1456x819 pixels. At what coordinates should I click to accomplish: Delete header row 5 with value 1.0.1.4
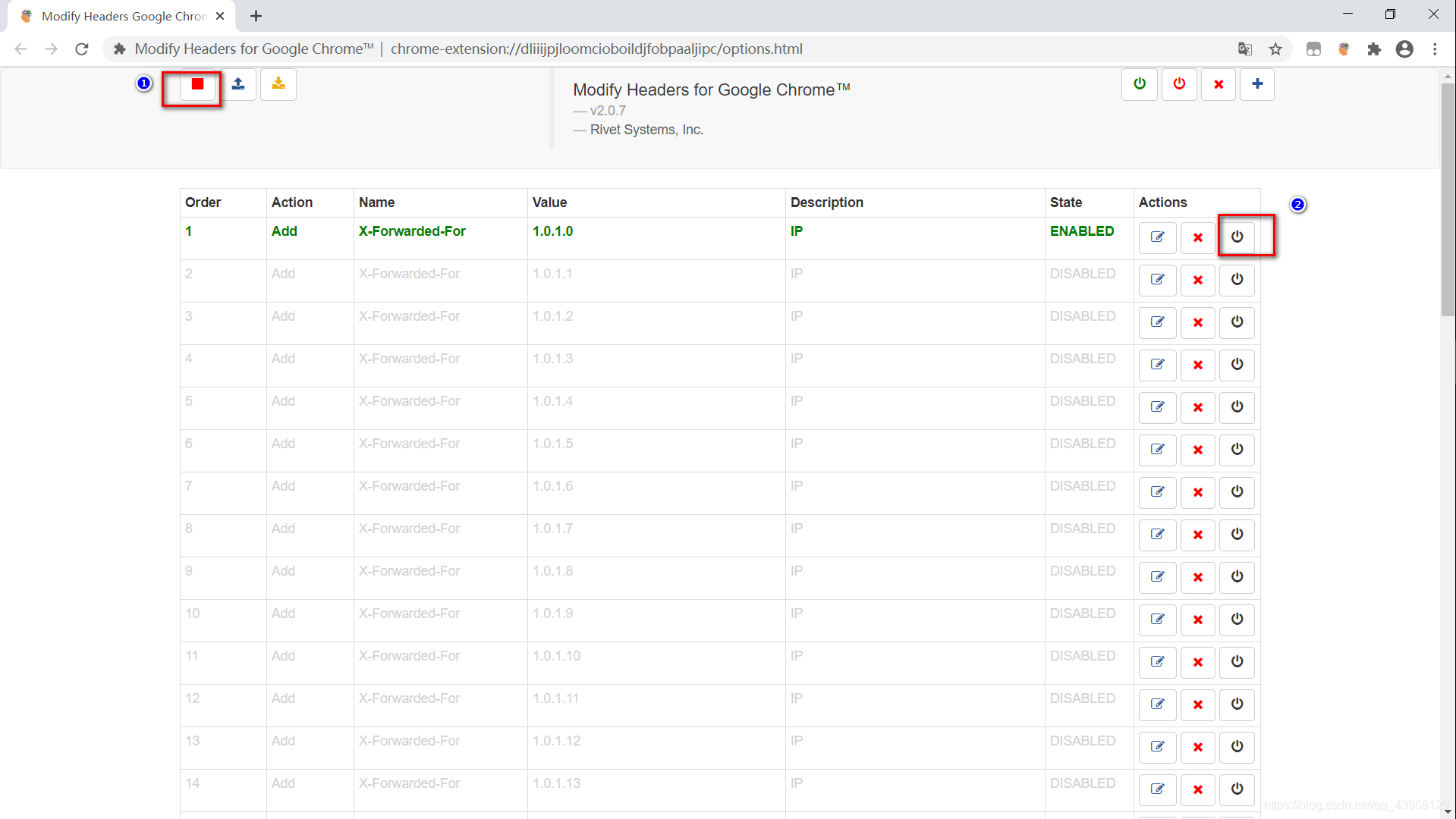(1198, 407)
